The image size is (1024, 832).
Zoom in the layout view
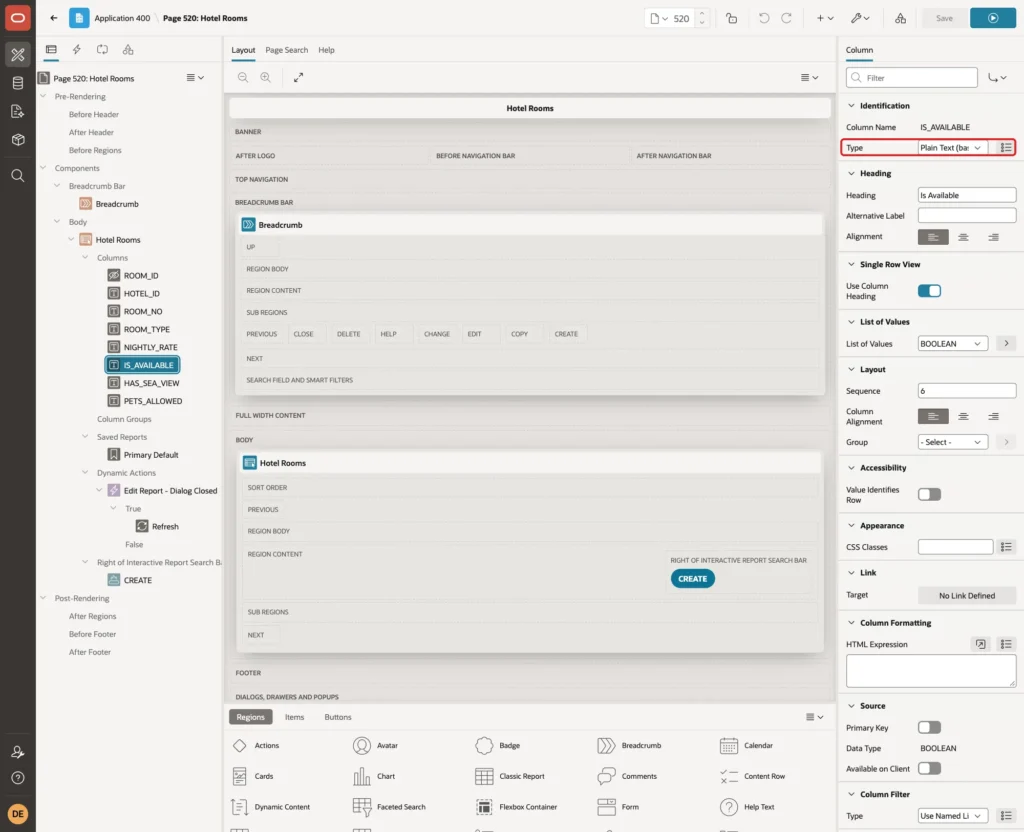pyautogui.click(x=265, y=78)
